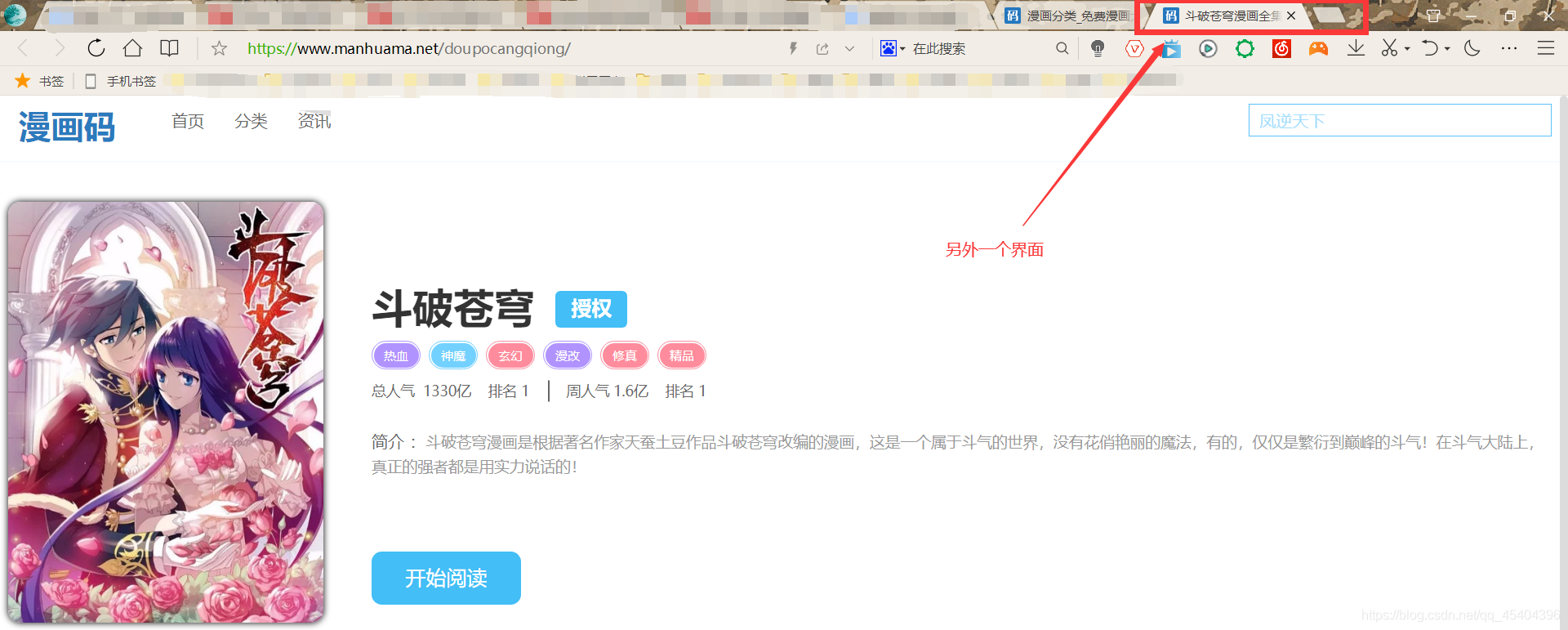Open the green gear extension icon
The height and width of the screenshot is (630, 1568).
1245,49
